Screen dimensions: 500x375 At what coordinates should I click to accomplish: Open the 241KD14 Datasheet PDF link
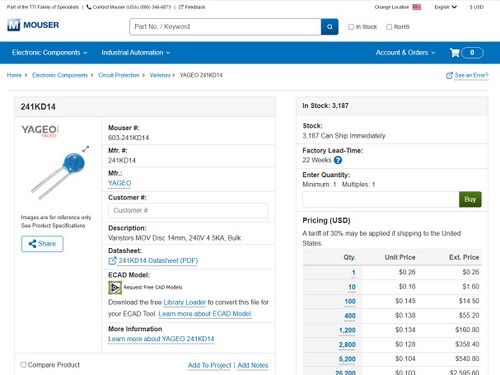158,261
